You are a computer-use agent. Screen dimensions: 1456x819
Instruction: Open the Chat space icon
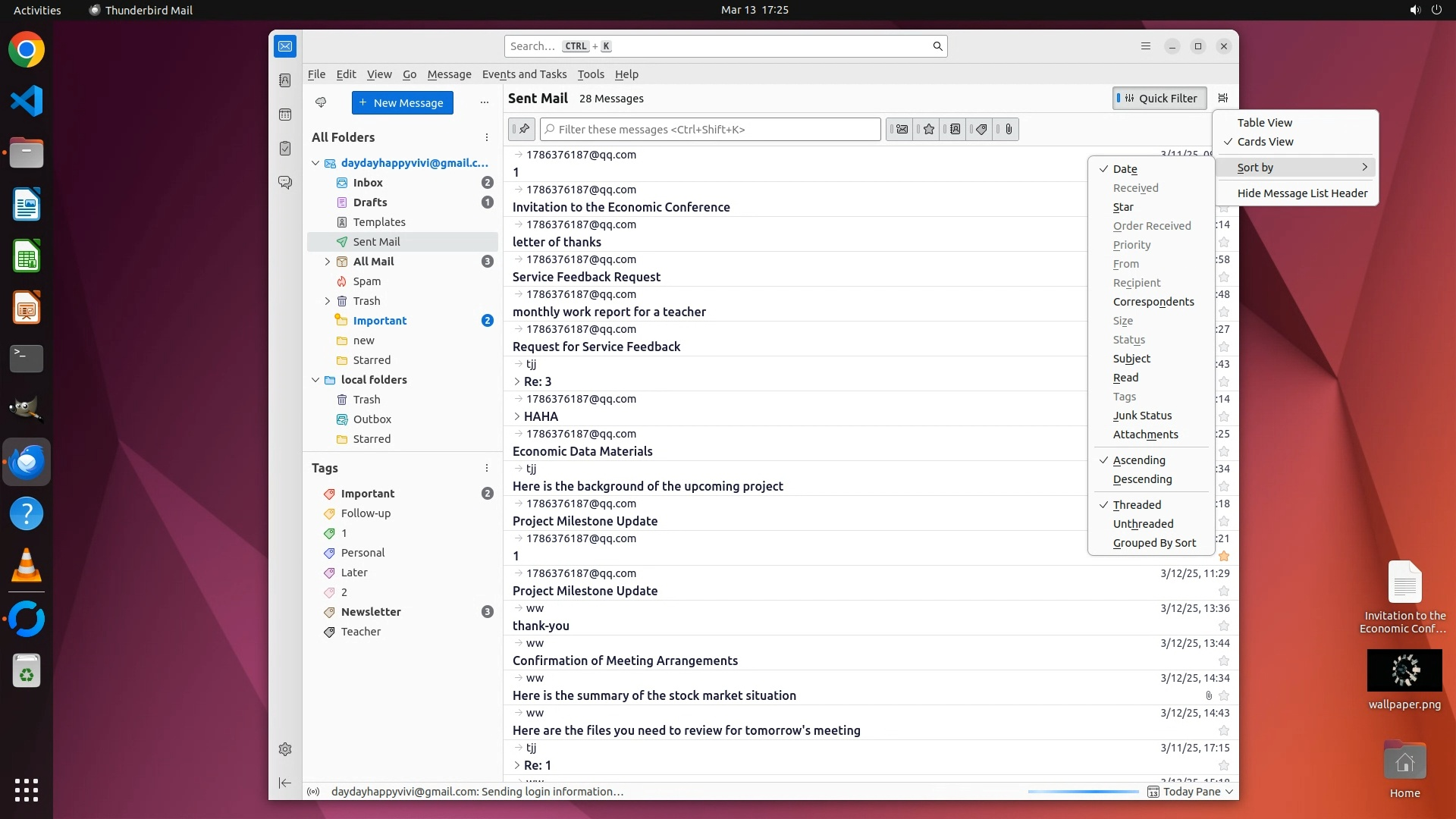click(x=285, y=183)
